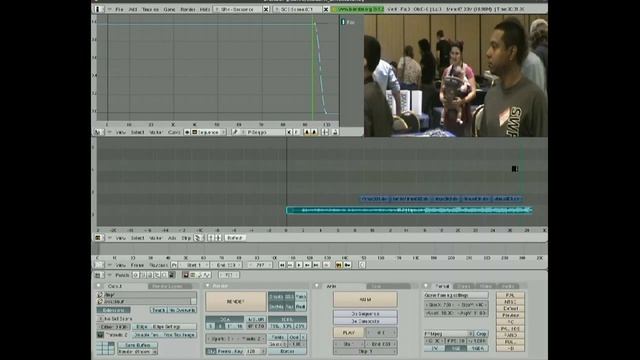640x360 pixels.
Task: Click the zoom border icon in IPO header
Action: [x=325, y=132]
